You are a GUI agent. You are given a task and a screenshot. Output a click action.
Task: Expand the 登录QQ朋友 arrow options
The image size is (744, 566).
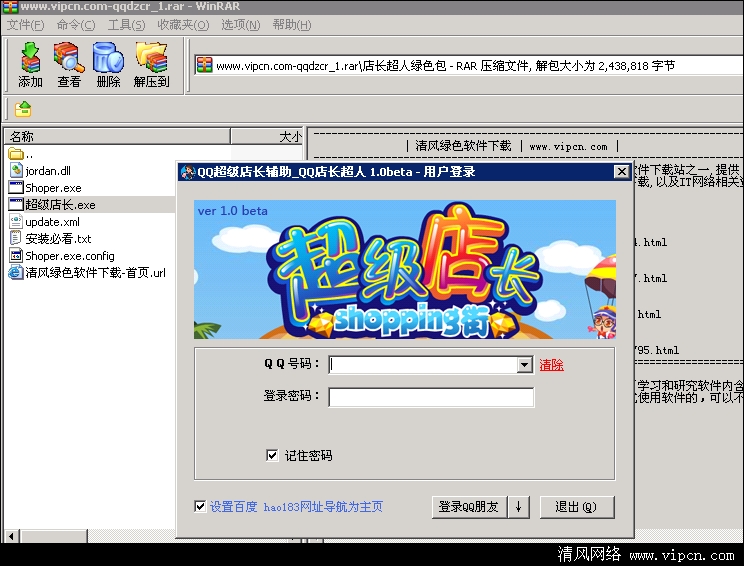click(x=519, y=507)
